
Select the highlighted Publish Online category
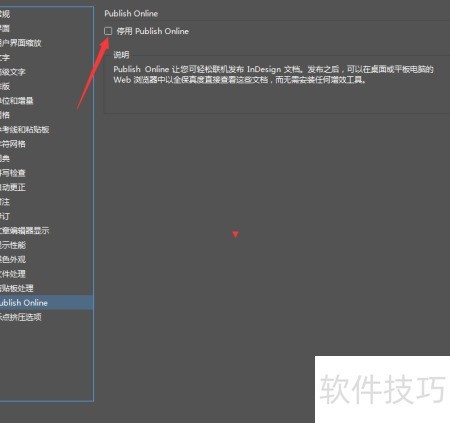coord(46,303)
